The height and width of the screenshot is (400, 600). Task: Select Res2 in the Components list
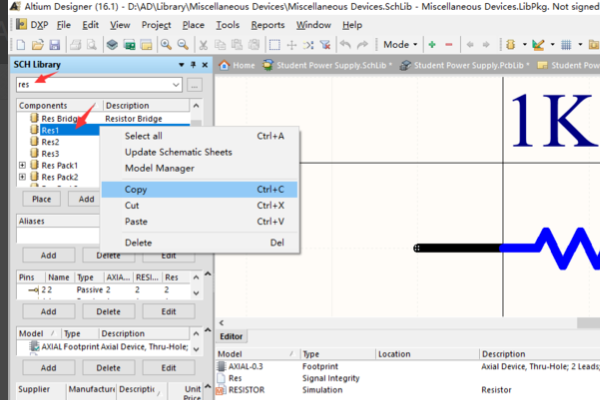pos(50,142)
